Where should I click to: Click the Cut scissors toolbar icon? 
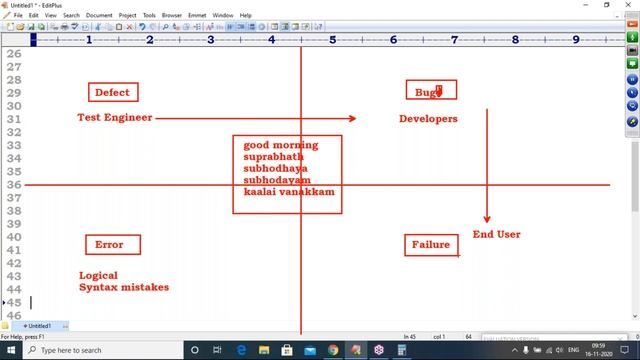pos(98,27)
